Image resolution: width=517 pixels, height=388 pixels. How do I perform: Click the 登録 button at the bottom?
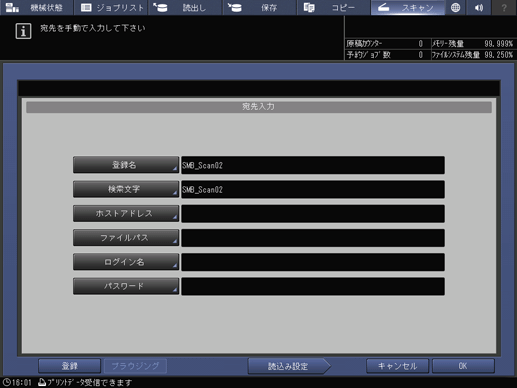click(69, 366)
